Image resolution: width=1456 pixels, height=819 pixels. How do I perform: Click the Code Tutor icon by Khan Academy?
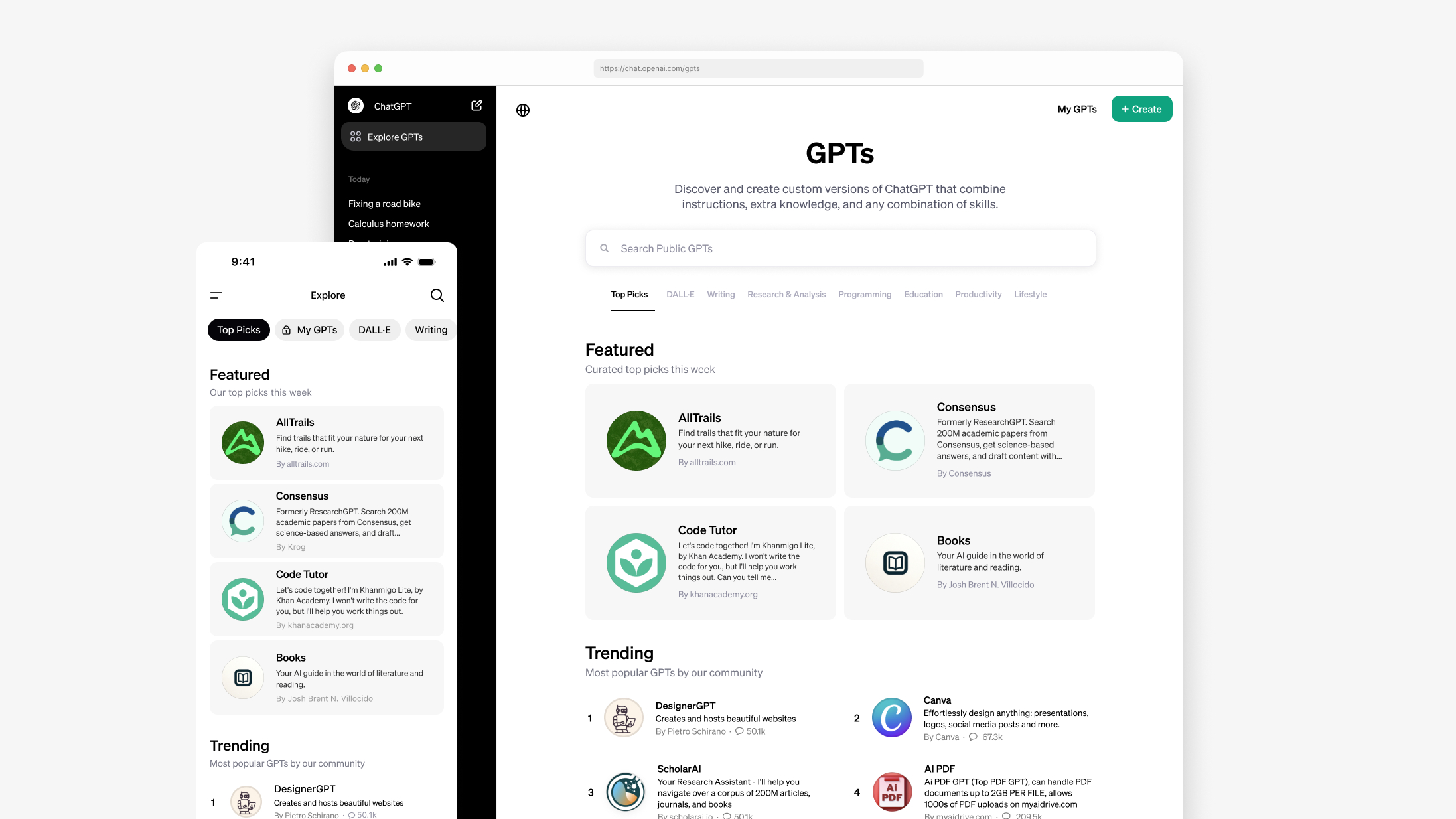636,562
